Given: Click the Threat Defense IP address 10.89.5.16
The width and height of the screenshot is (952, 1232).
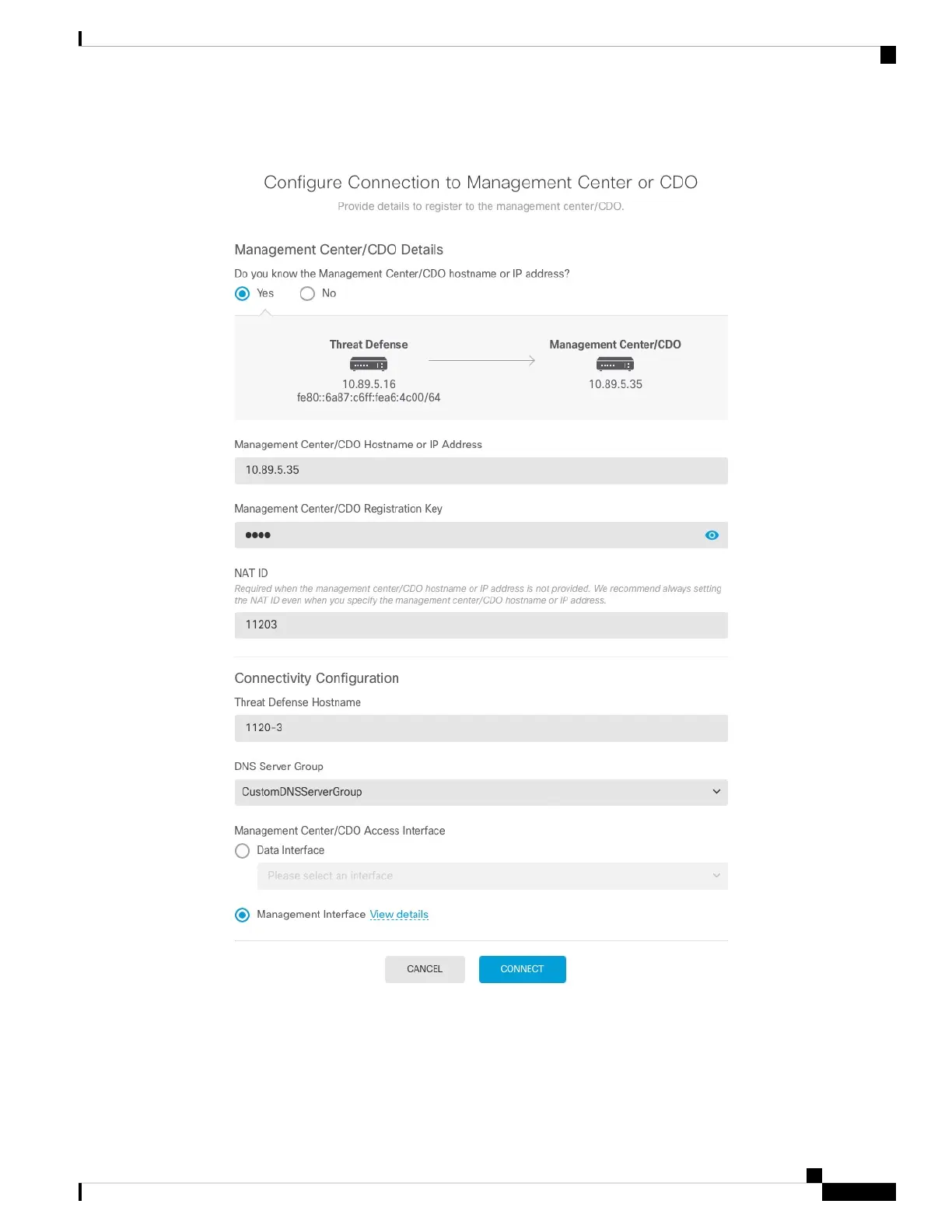Looking at the screenshot, I should (369, 384).
